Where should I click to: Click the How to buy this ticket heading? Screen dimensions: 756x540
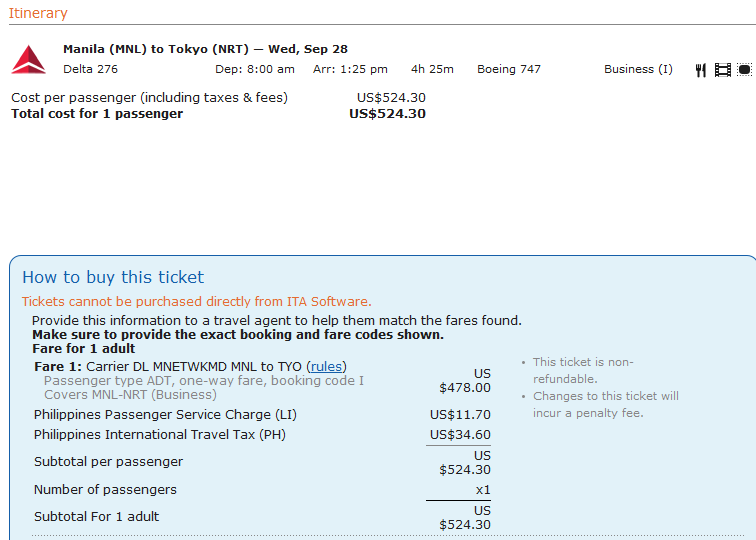click(113, 277)
